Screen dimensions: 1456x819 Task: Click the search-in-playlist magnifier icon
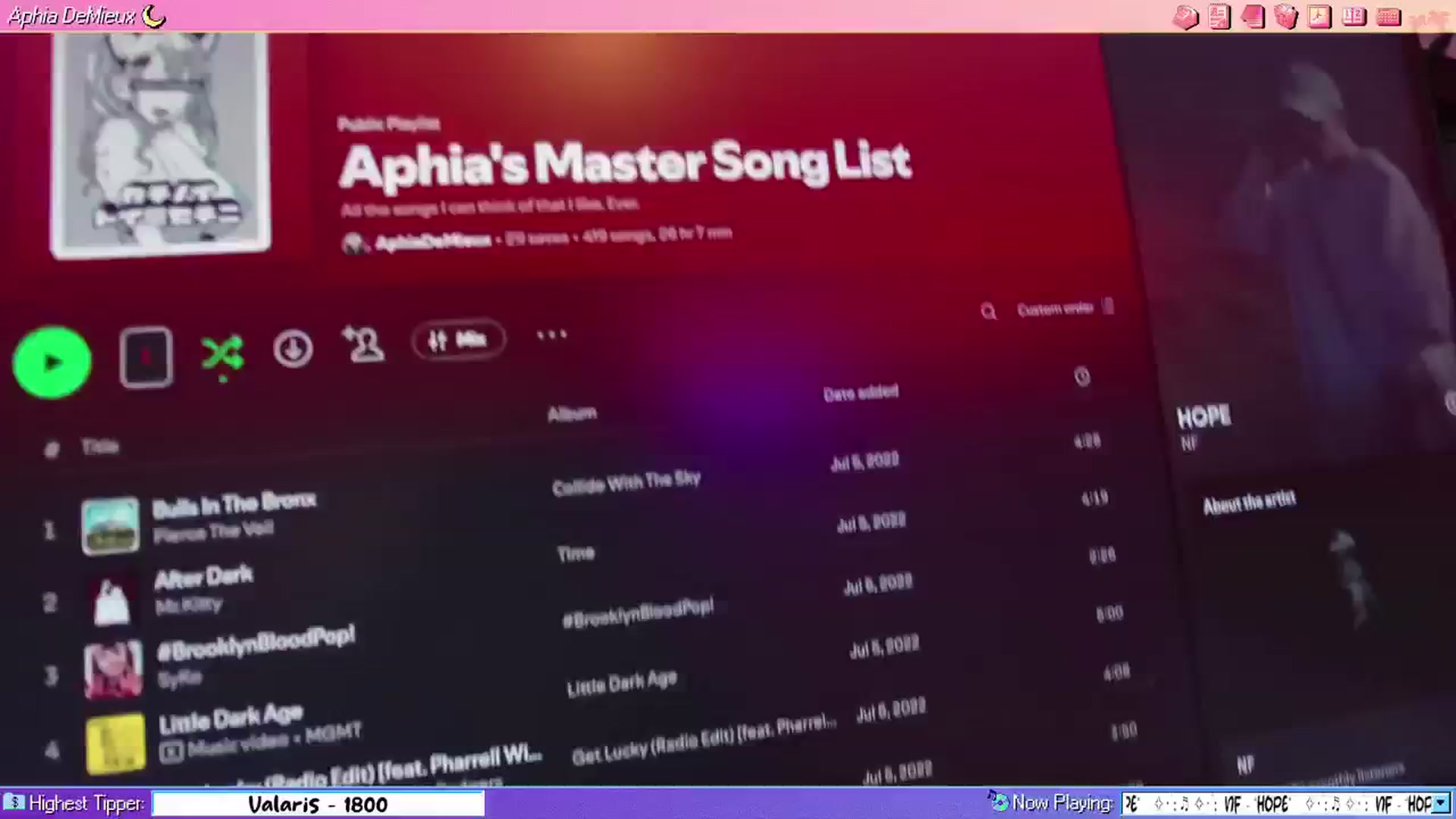point(988,311)
